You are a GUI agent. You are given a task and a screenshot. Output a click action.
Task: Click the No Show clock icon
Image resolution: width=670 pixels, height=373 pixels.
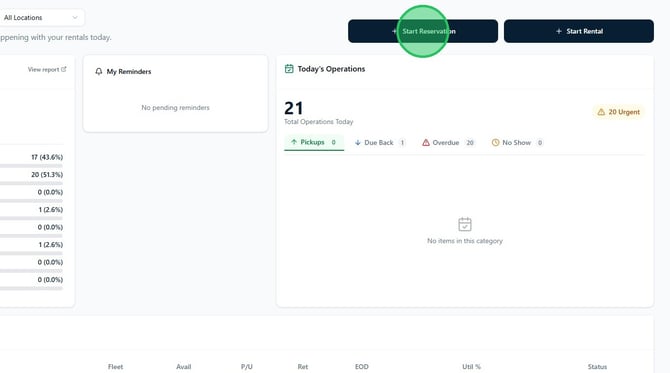click(x=495, y=143)
